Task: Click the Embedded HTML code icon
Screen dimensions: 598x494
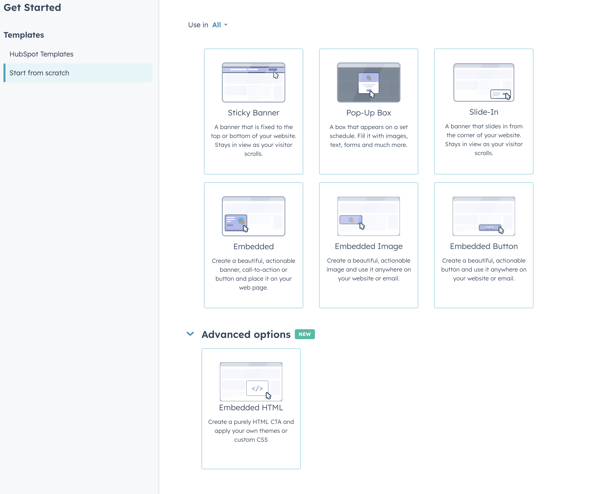Action: coord(257,388)
